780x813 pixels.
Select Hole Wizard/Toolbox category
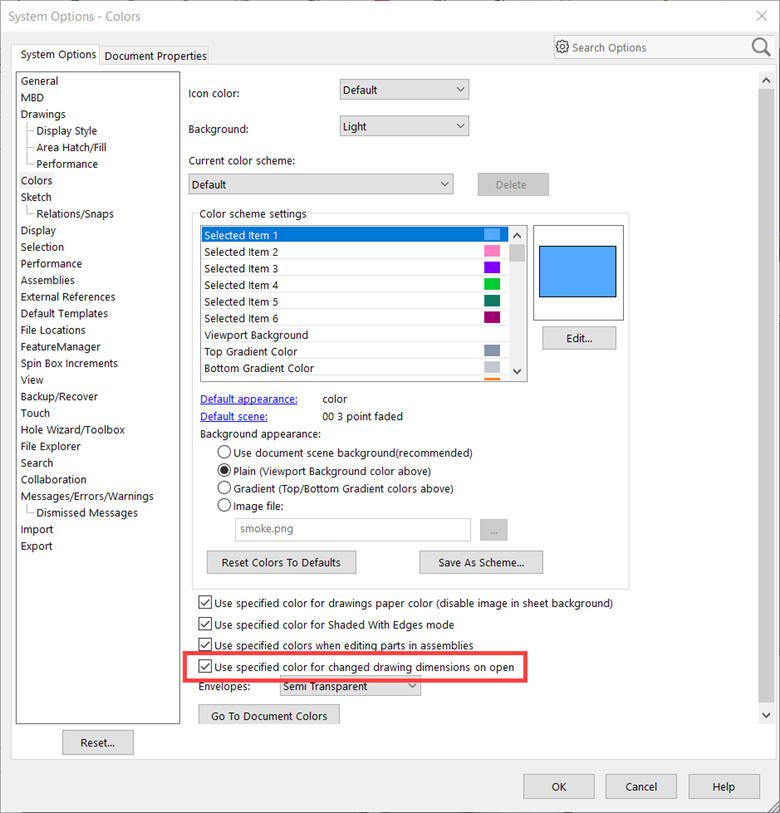point(73,429)
